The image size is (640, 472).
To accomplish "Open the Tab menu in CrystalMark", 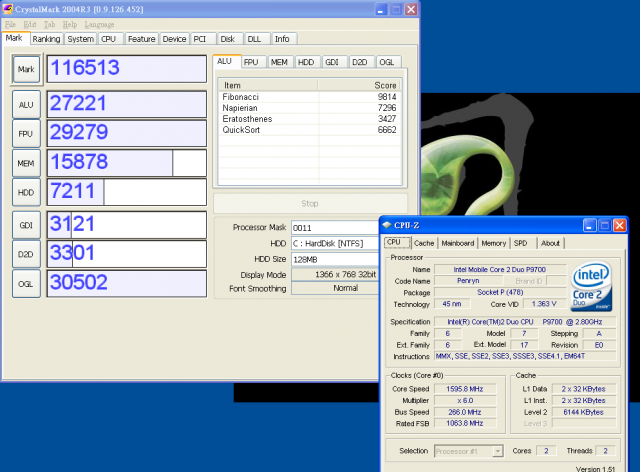I will (49, 24).
